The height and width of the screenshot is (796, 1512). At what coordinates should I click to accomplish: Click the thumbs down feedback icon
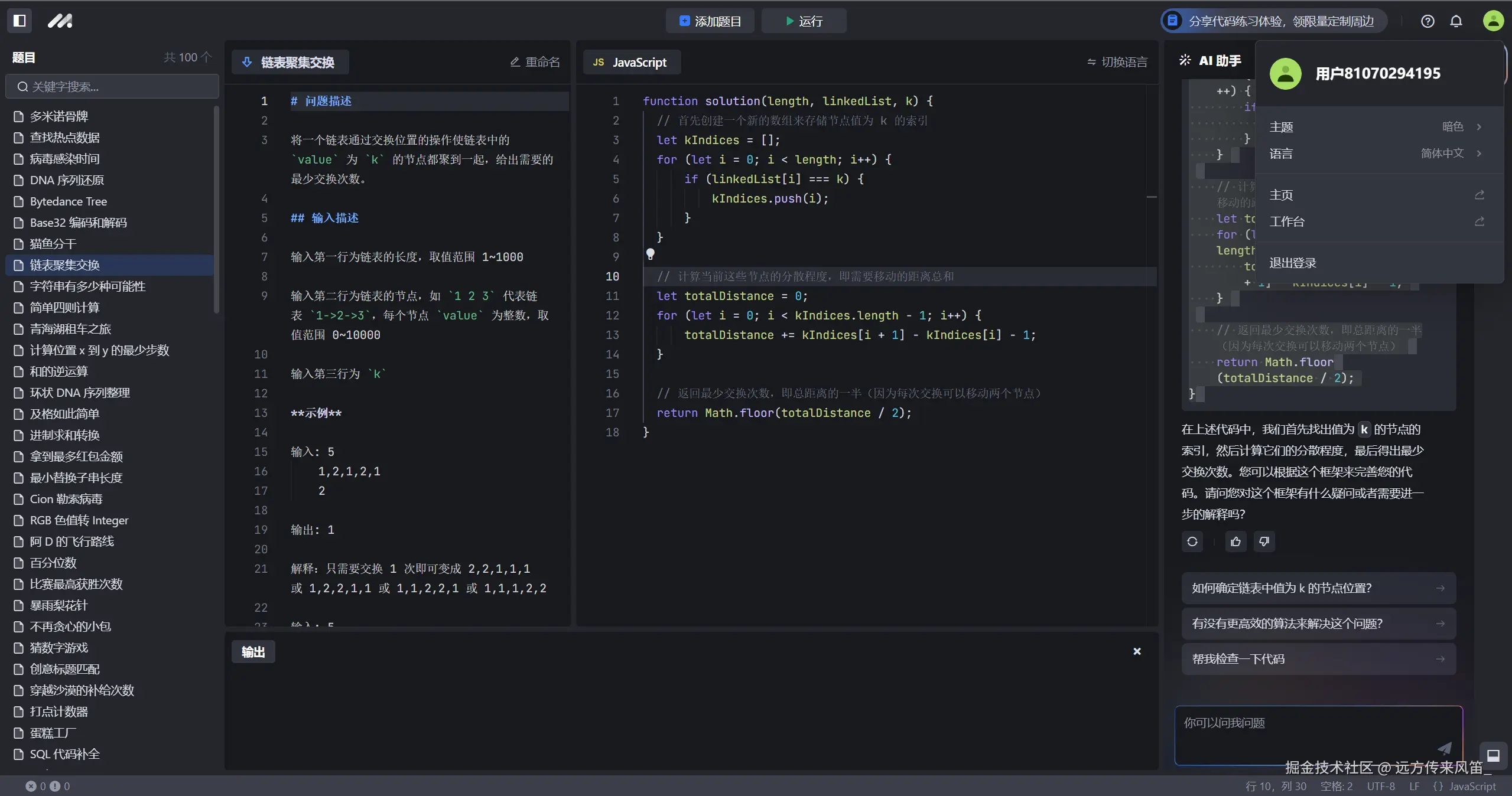click(x=1264, y=541)
